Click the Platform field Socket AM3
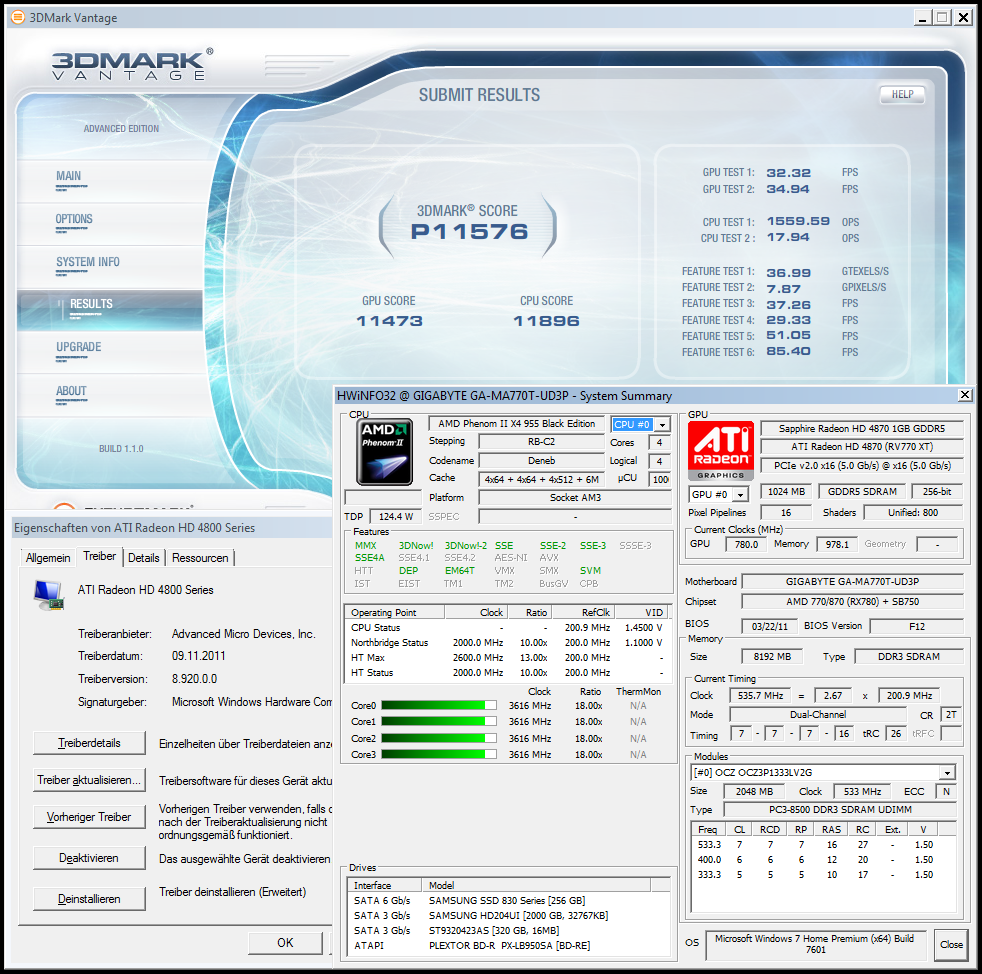The height and width of the screenshot is (974, 982). [x=575, y=497]
